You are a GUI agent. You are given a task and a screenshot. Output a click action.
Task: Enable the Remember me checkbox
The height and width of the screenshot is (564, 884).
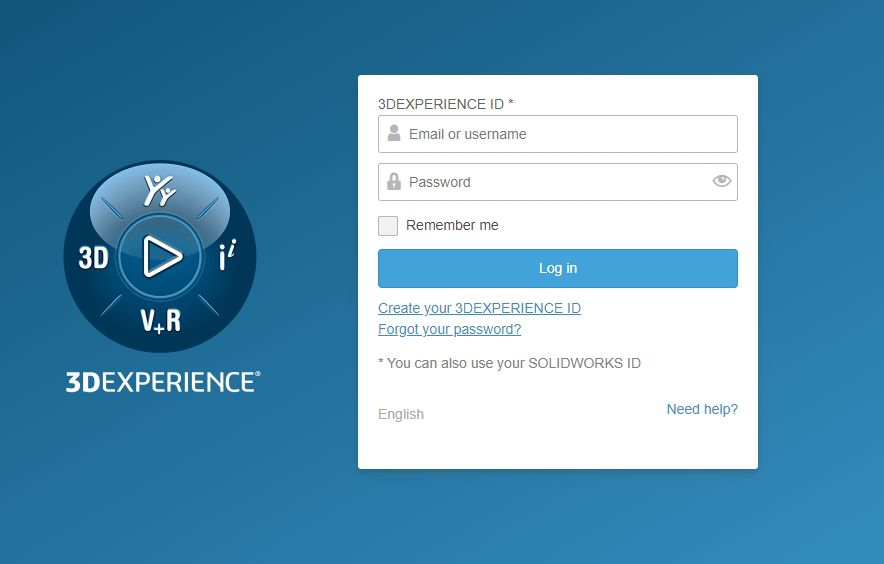pyautogui.click(x=388, y=226)
